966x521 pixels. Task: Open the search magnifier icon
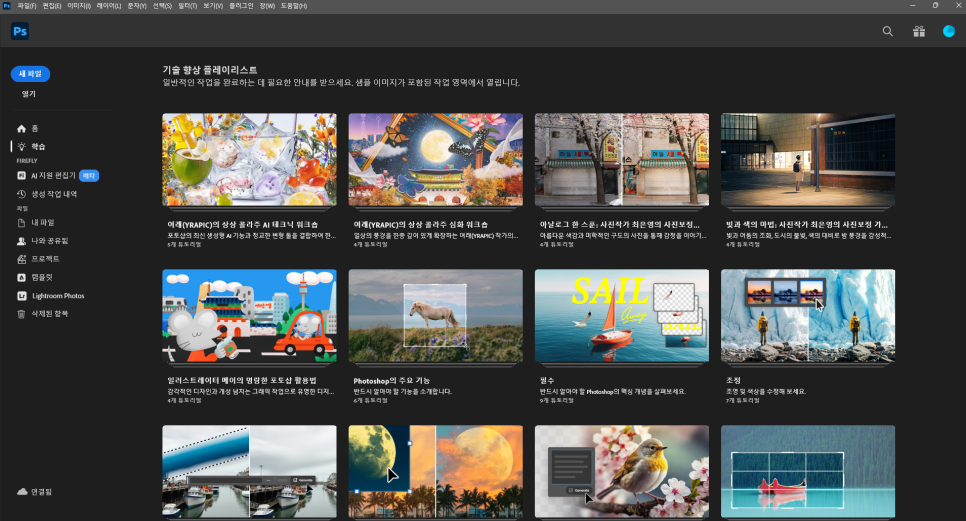pyautogui.click(x=887, y=31)
